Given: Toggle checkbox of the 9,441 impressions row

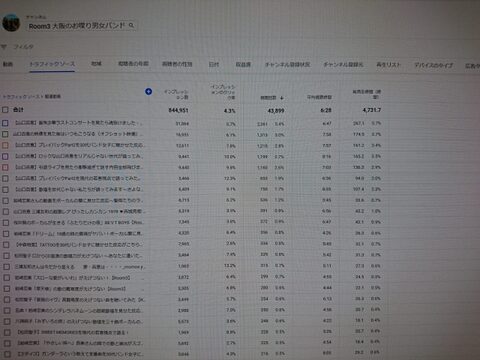Looking at the screenshot, I should [5, 156].
